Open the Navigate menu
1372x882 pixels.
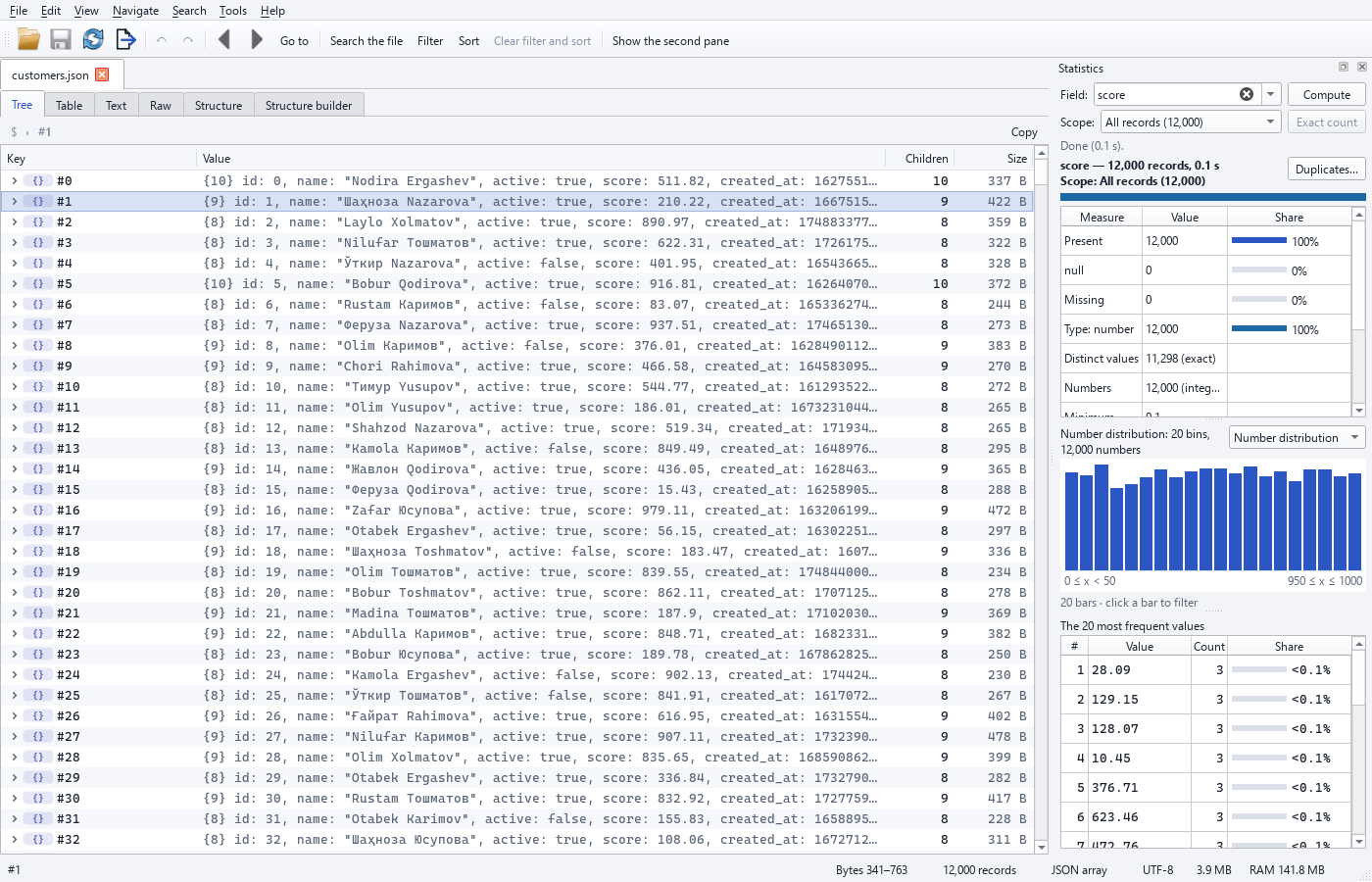click(x=135, y=10)
